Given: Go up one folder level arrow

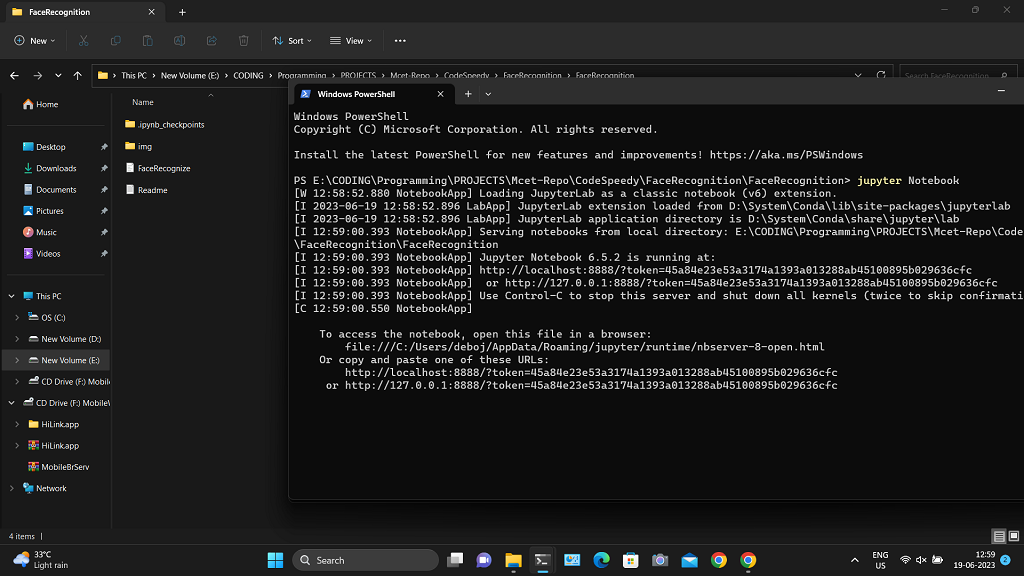Looking at the screenshot, I should click(x=78, y=76).
